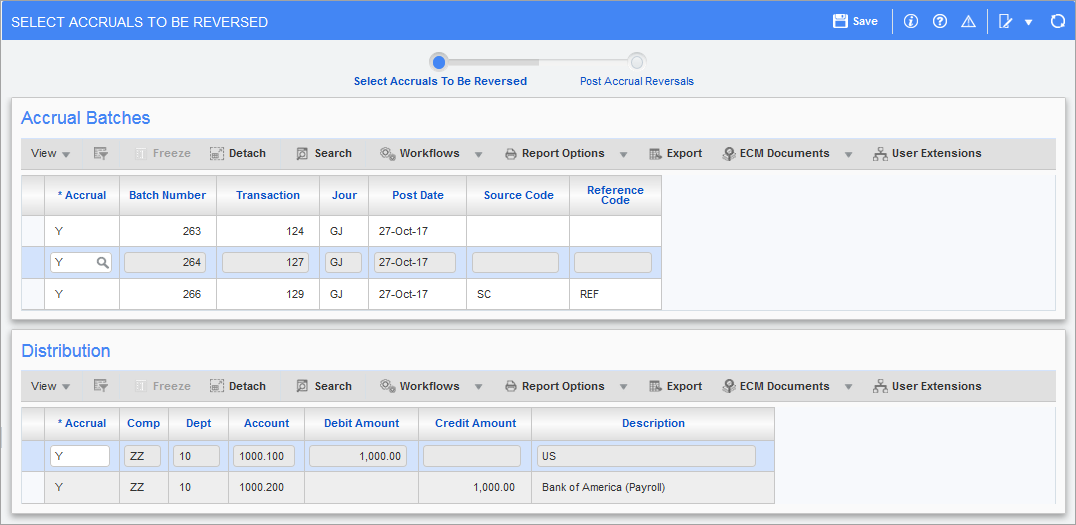
Task: Open View menu in Accrual Batches toolbar
Action: tap(51, 154)
